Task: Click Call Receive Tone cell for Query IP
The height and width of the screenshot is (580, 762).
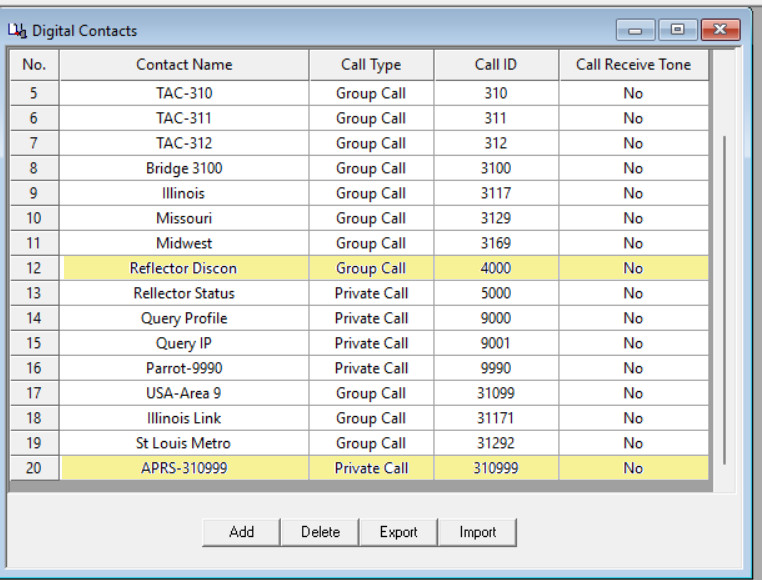Action: 634,343
